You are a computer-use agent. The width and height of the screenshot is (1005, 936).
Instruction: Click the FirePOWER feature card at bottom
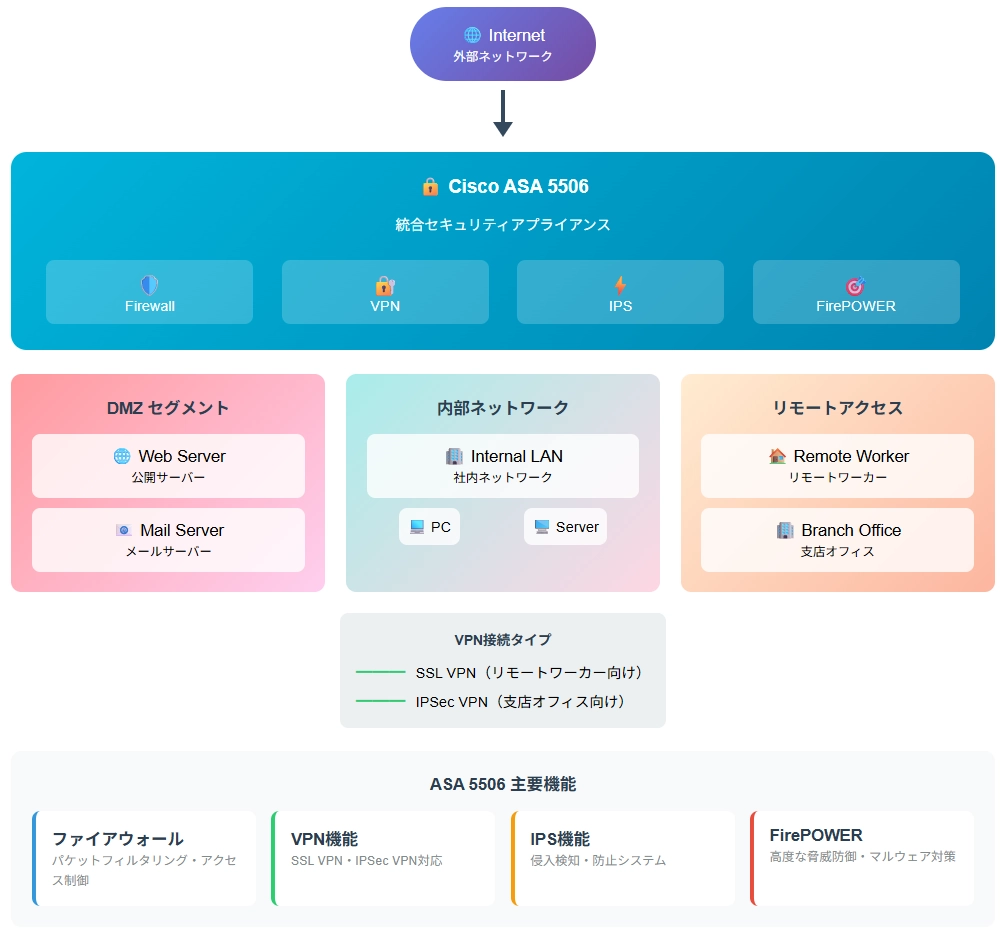862,858
